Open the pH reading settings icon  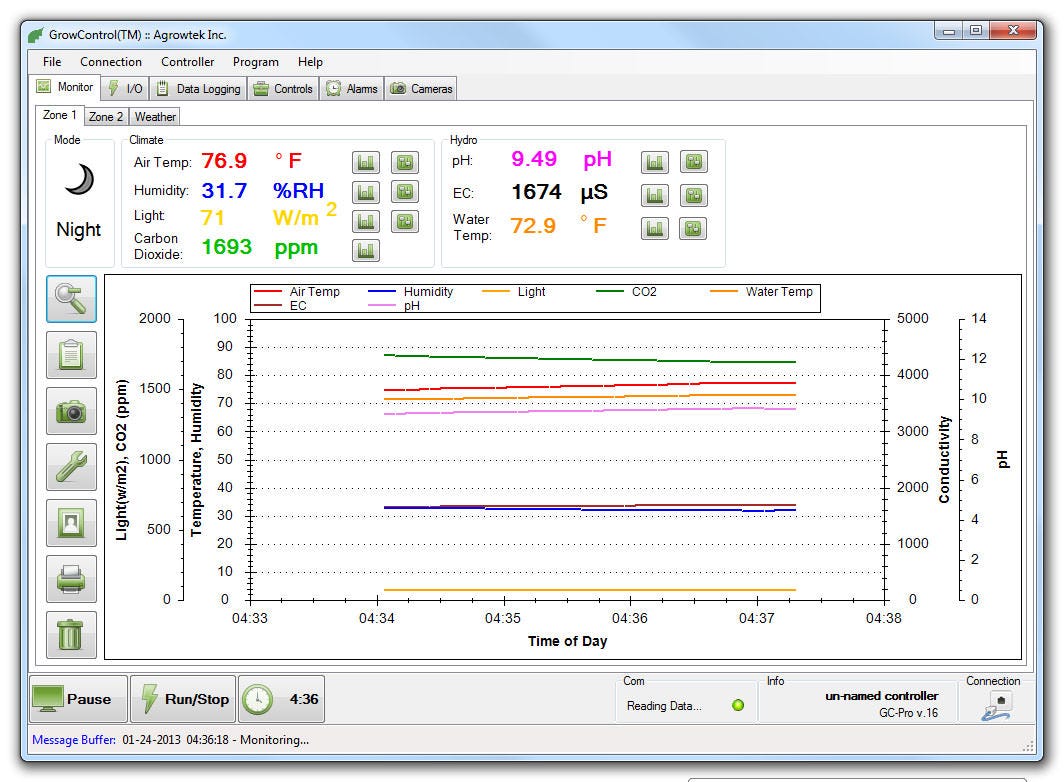point(693,162)
